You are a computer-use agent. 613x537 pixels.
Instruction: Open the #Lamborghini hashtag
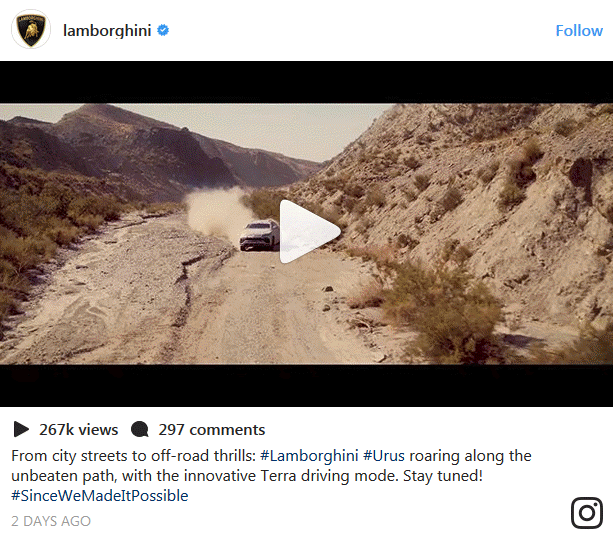coord(309,456)
